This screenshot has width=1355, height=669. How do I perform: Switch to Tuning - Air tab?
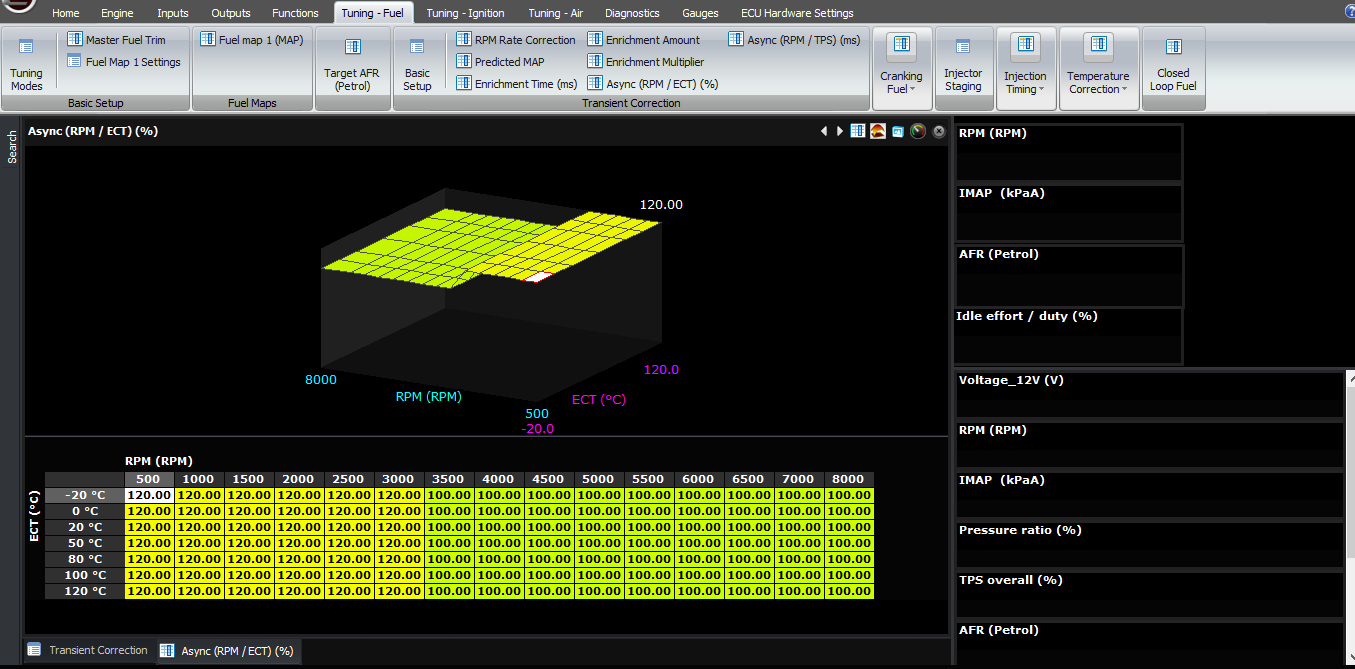(x=555, y=13)
